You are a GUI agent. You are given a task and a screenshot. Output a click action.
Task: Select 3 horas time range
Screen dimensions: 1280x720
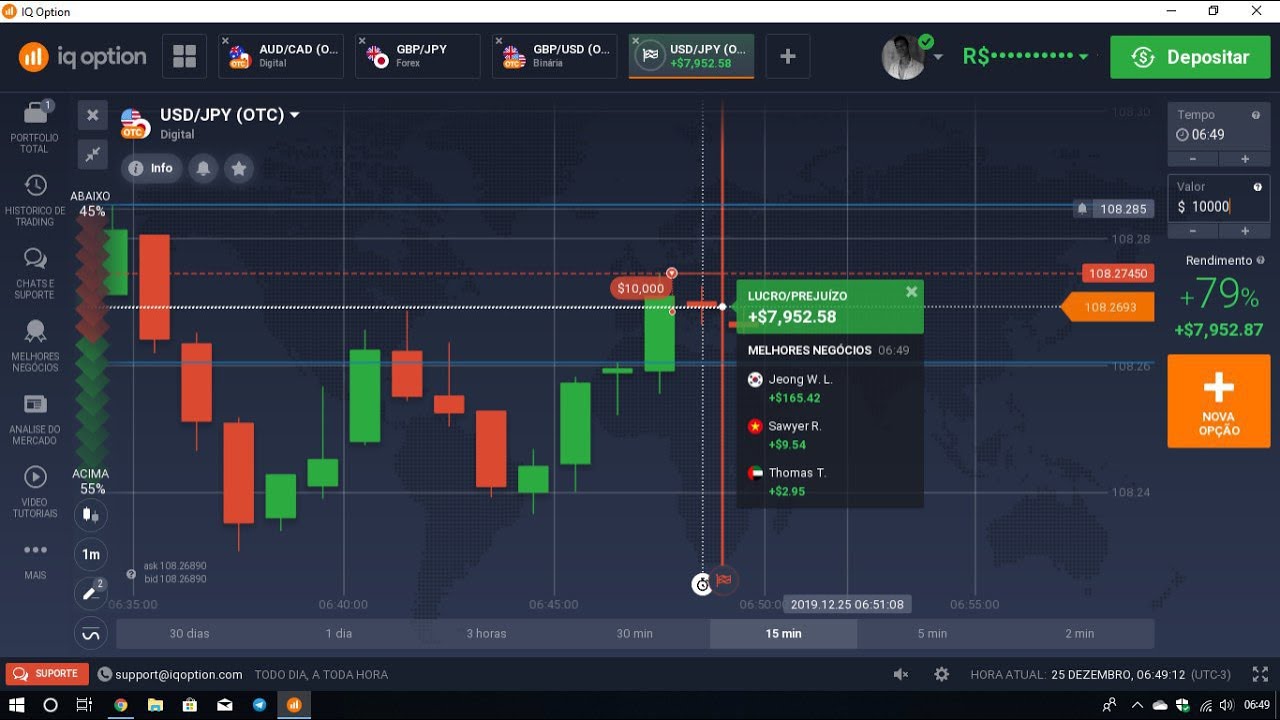(487, 633)
